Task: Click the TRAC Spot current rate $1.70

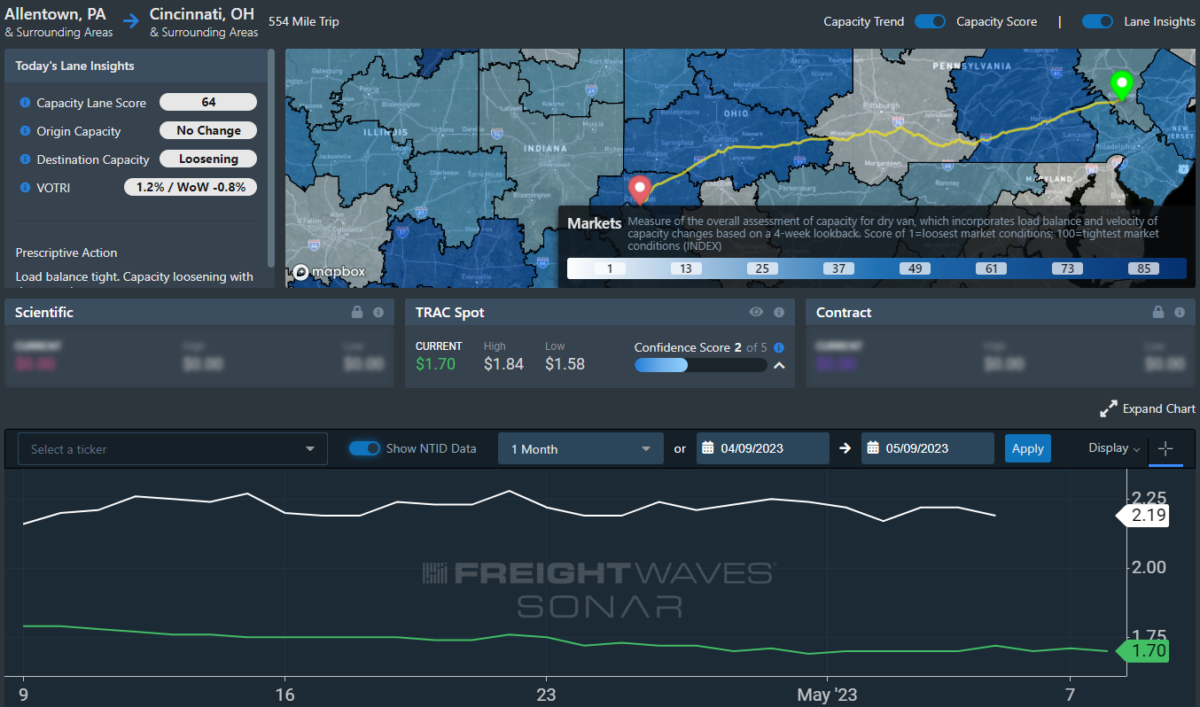Action: (x=435, y=364)
